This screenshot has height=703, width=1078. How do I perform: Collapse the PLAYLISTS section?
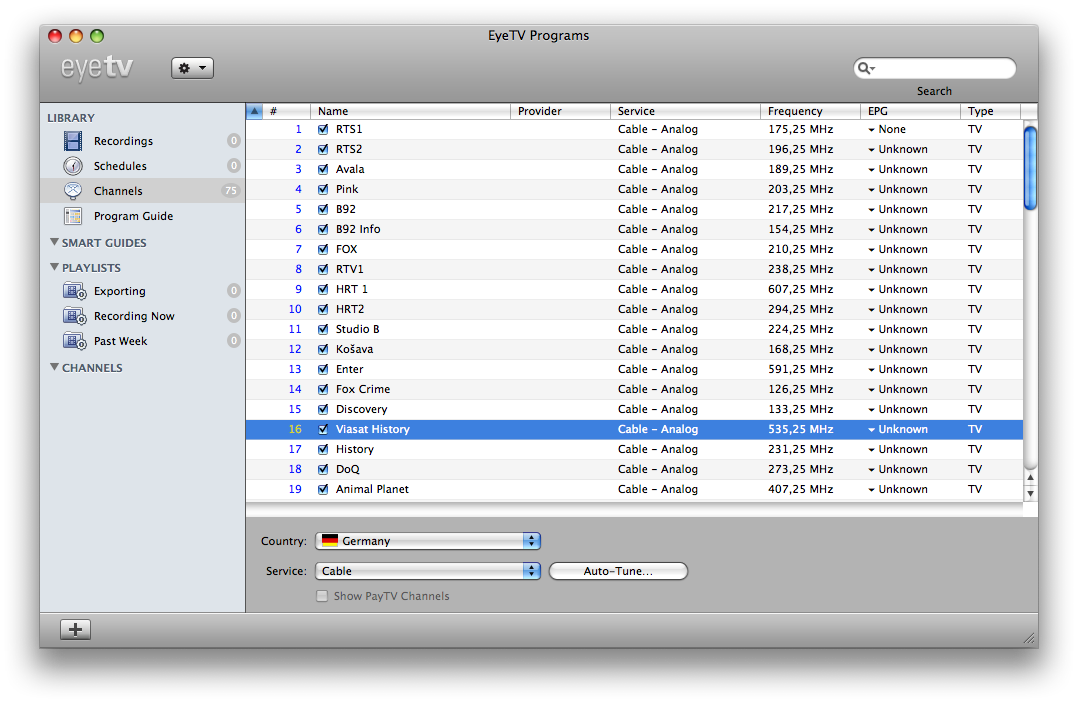pos(54,267)
